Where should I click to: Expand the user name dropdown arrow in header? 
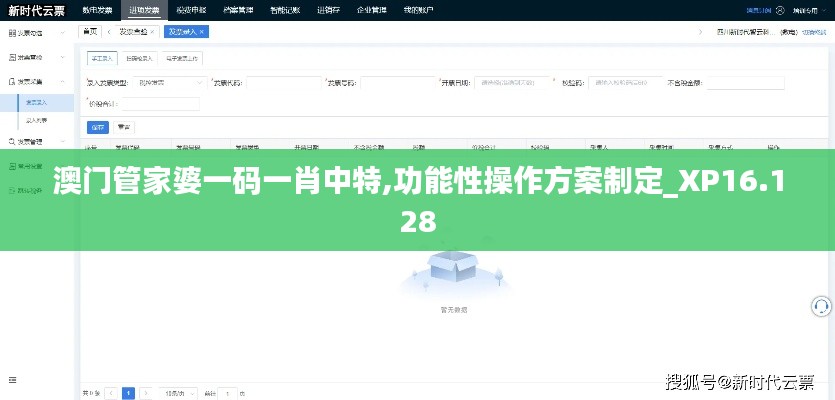click(823, 10)
